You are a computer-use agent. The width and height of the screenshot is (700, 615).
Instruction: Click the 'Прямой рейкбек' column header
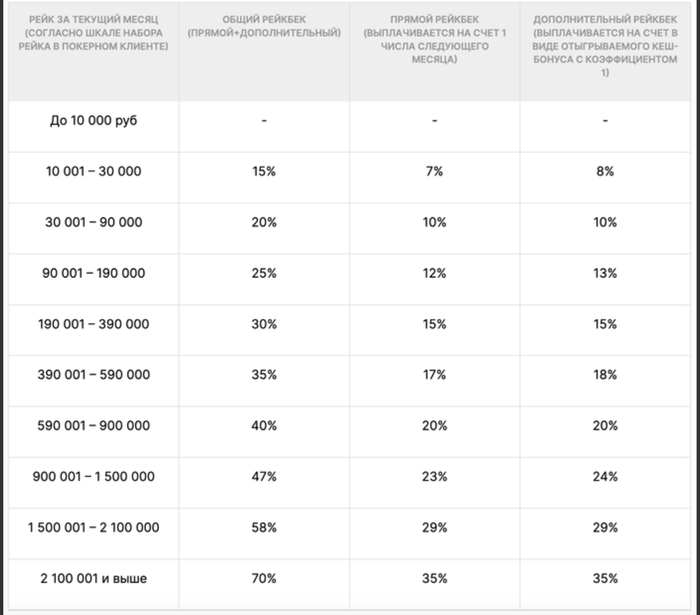click(434, 39)
